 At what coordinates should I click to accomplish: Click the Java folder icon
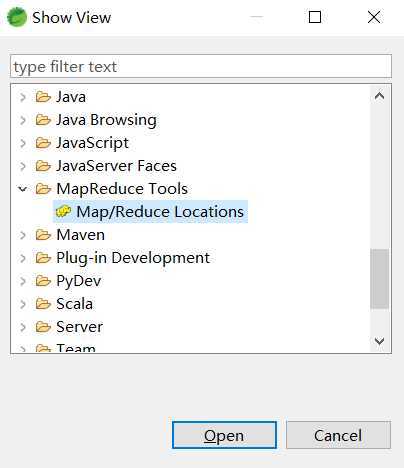tap(43, 97)
